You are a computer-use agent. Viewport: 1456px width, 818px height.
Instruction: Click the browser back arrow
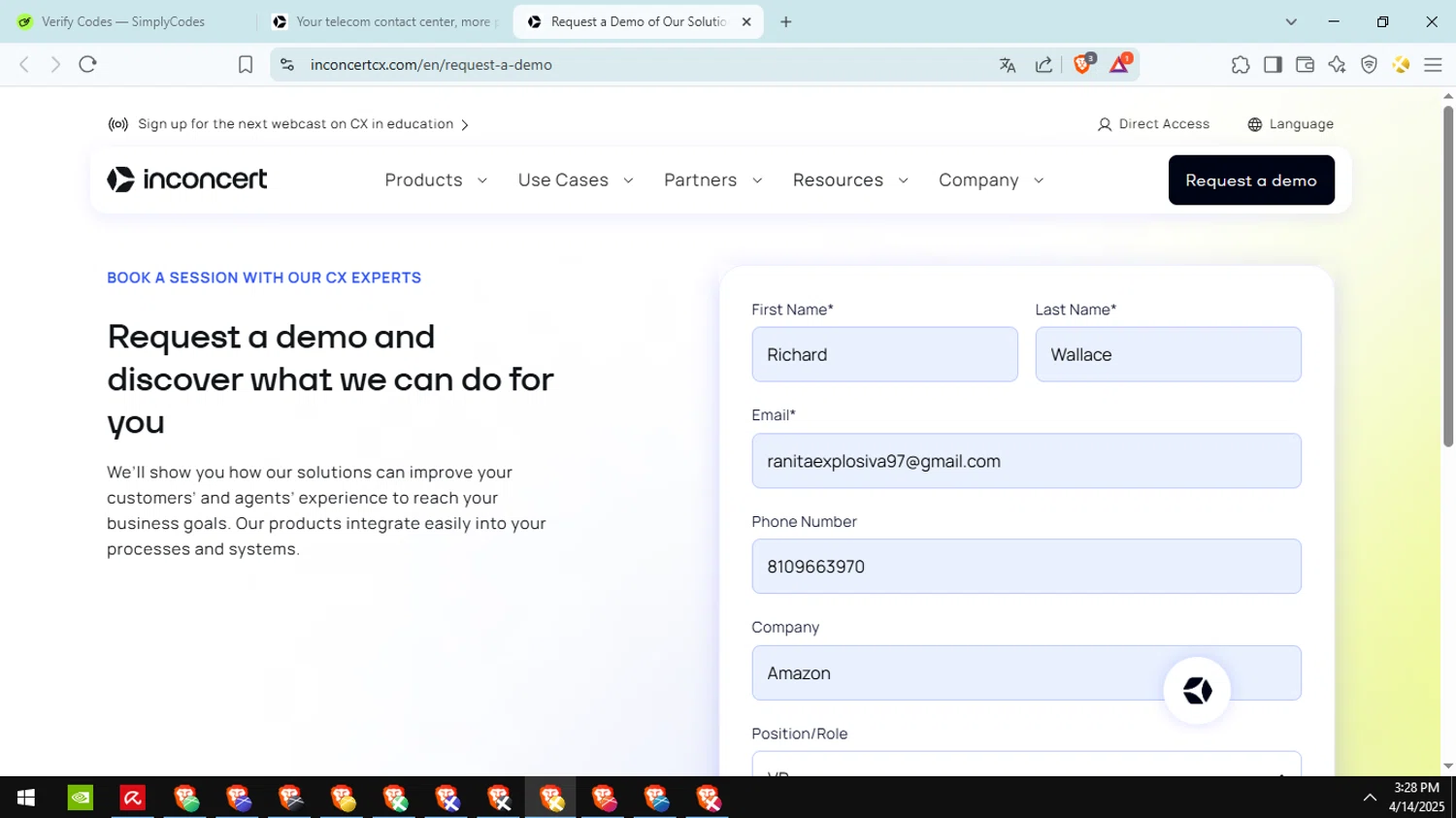pos(24,64)
